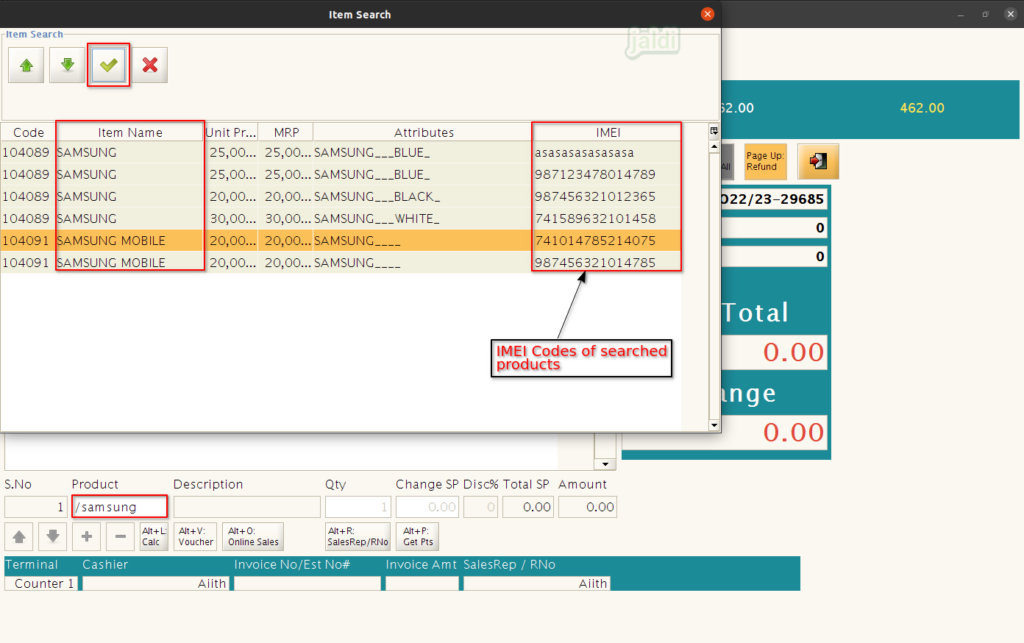The image size is (1024, 643).
Task: Sort by the MRP column header
Action: [286, 133]
